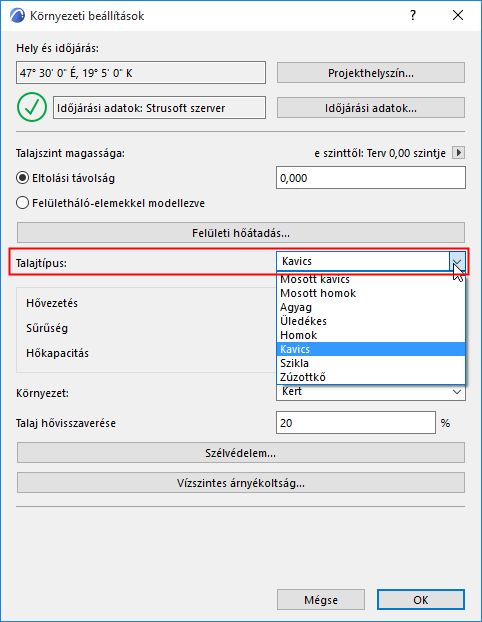Open the help question mark button
The width and height of the screenshot is (482, 622).
click(x=413, y=15)
